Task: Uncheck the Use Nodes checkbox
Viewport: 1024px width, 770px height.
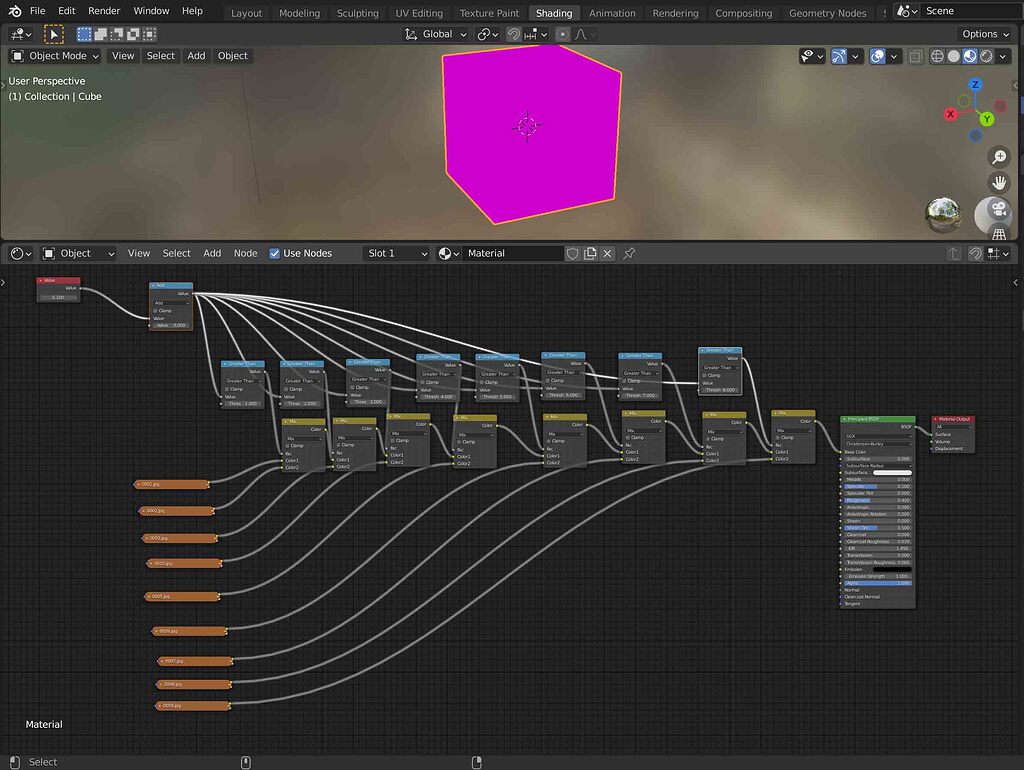Action: pos(274,253)
